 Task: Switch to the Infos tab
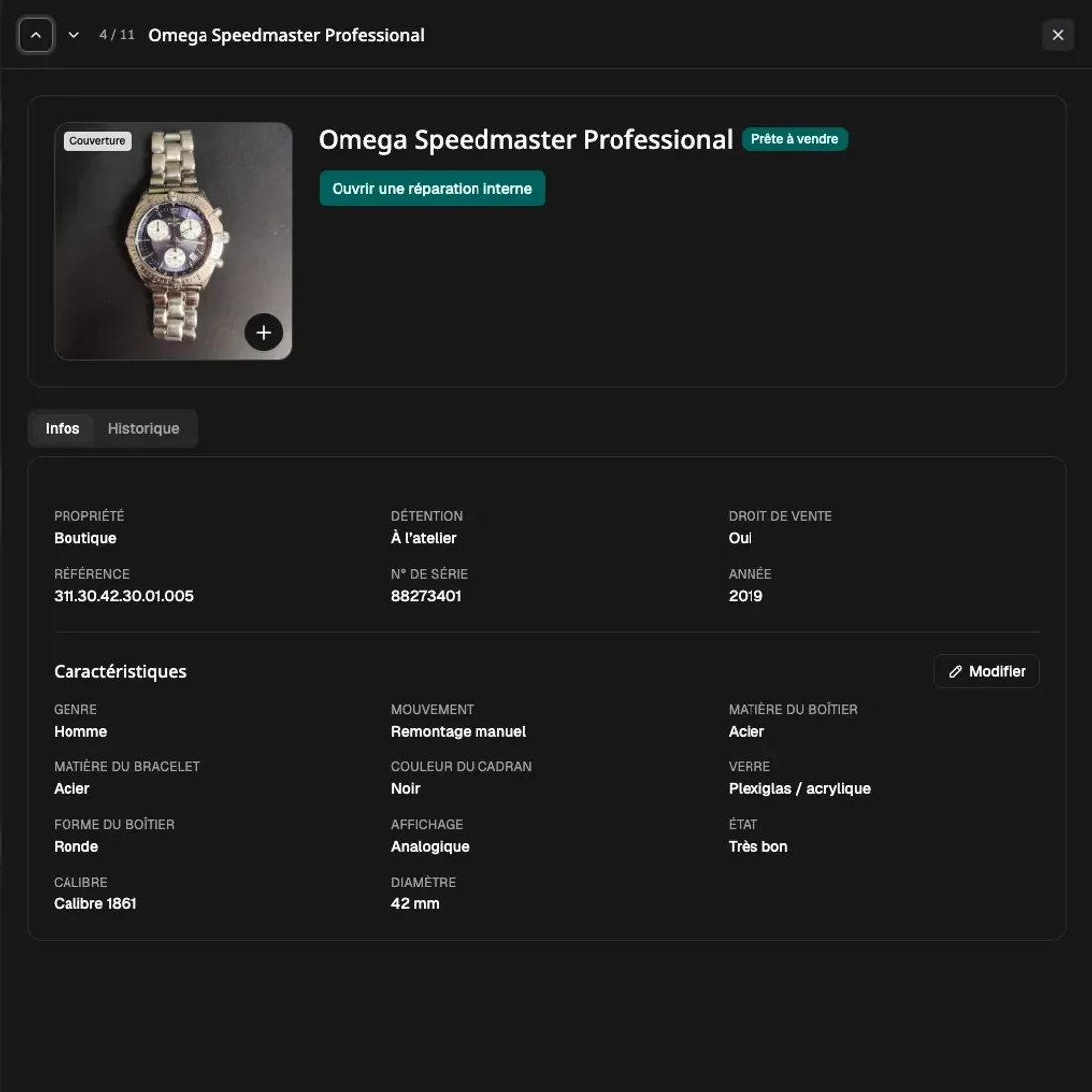pyautogui.click(x=62, y=428)
